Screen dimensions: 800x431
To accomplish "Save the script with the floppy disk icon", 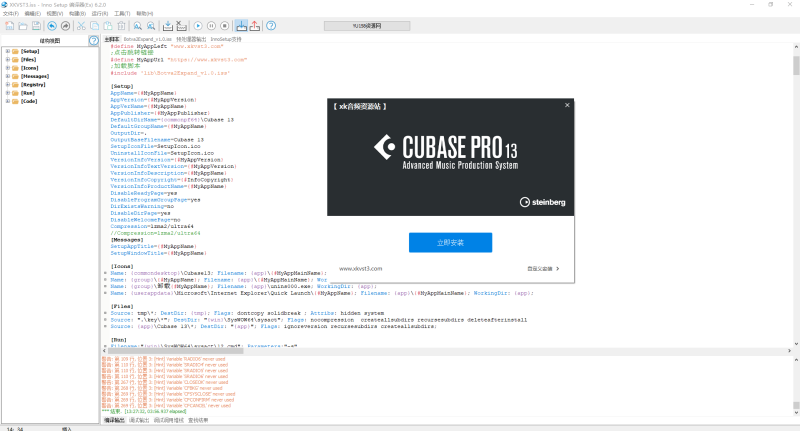I will 36,26.
